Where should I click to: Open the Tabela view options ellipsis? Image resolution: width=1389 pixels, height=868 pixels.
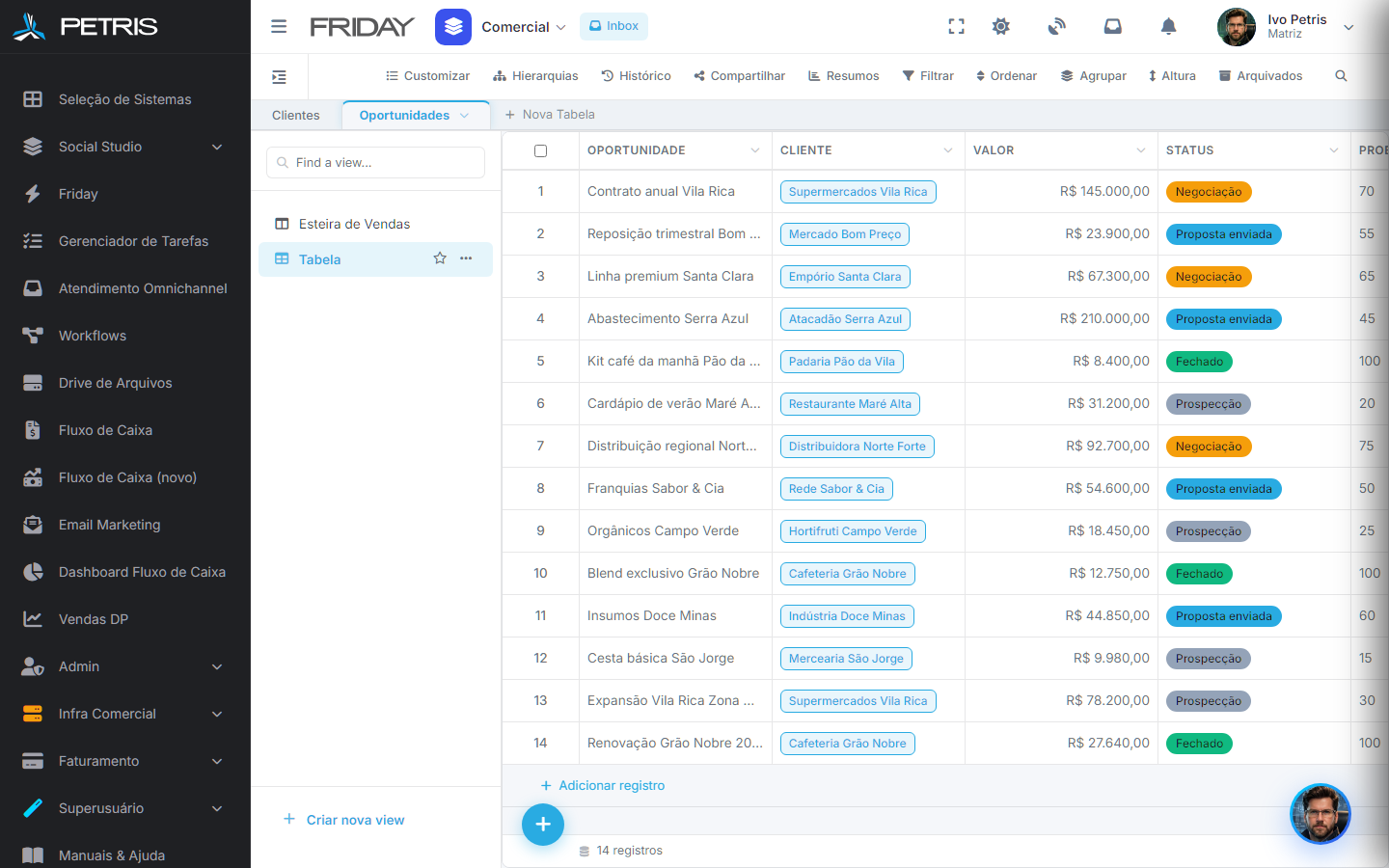[467, 258]
